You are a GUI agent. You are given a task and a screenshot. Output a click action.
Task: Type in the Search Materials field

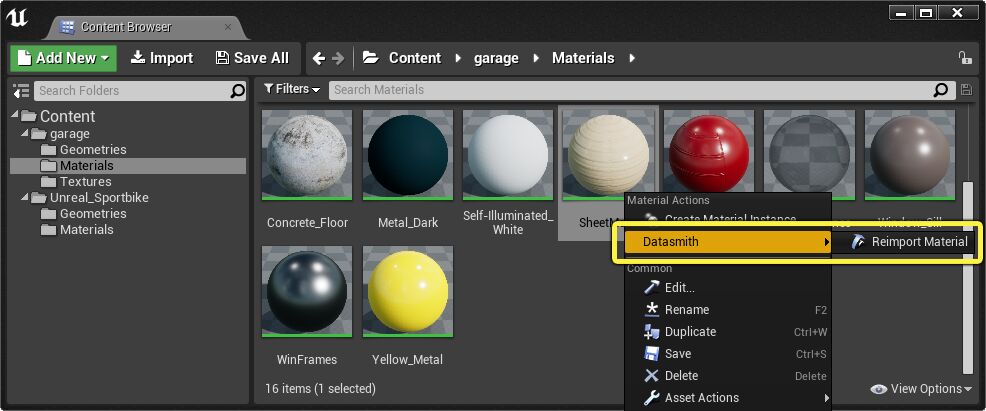(x=630, y=90)
